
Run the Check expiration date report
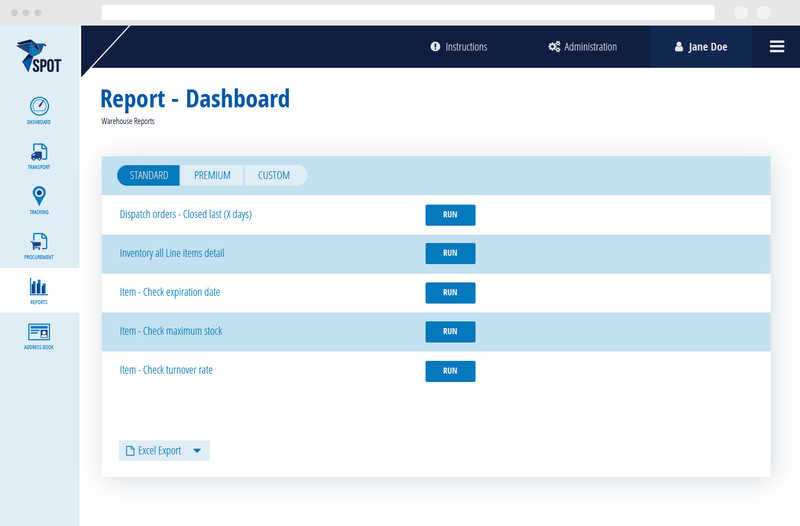pos(450,293)
